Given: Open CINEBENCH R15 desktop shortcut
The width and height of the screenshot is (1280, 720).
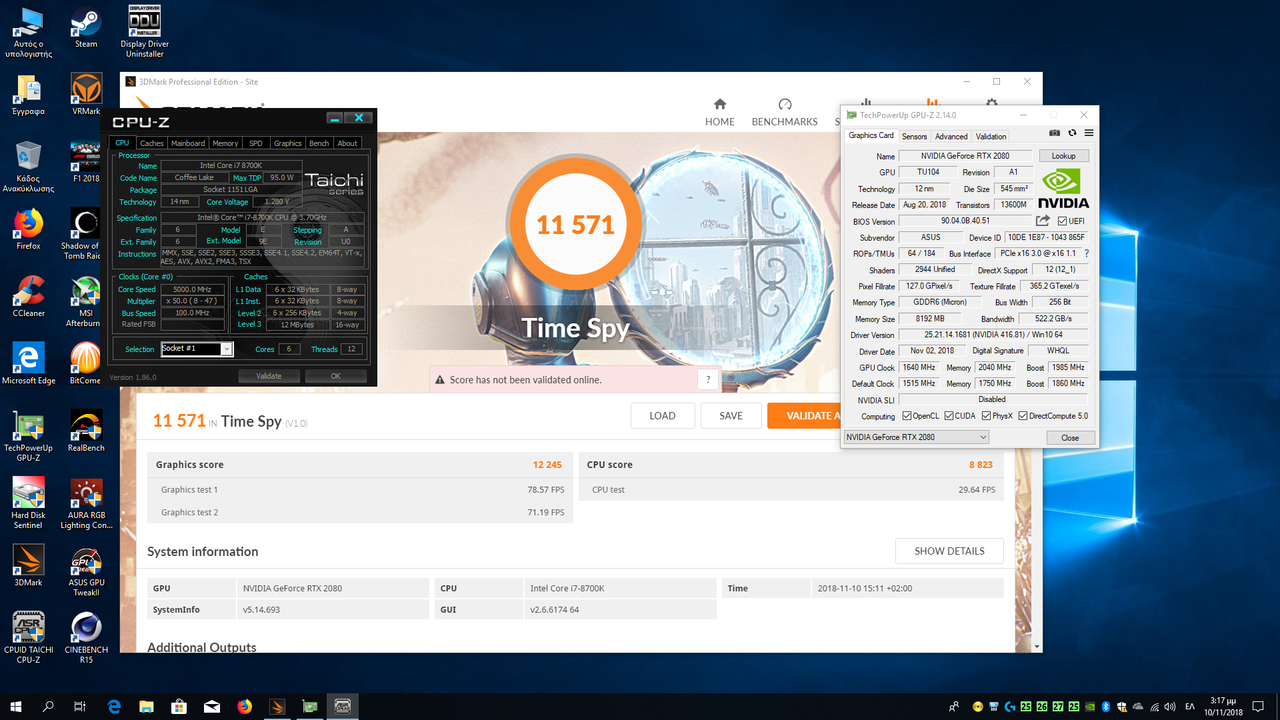Looking at the screenshot, I should (86, 637).
